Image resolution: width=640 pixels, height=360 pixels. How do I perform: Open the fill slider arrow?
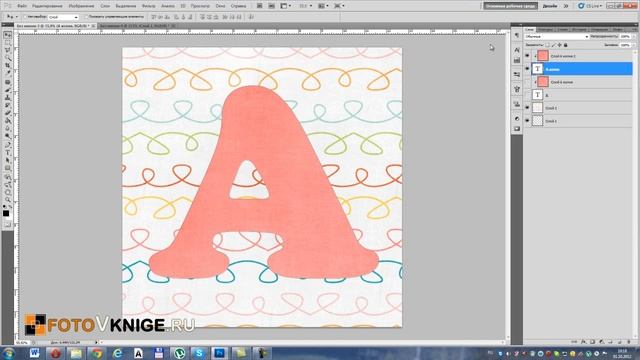coord(634,45)
